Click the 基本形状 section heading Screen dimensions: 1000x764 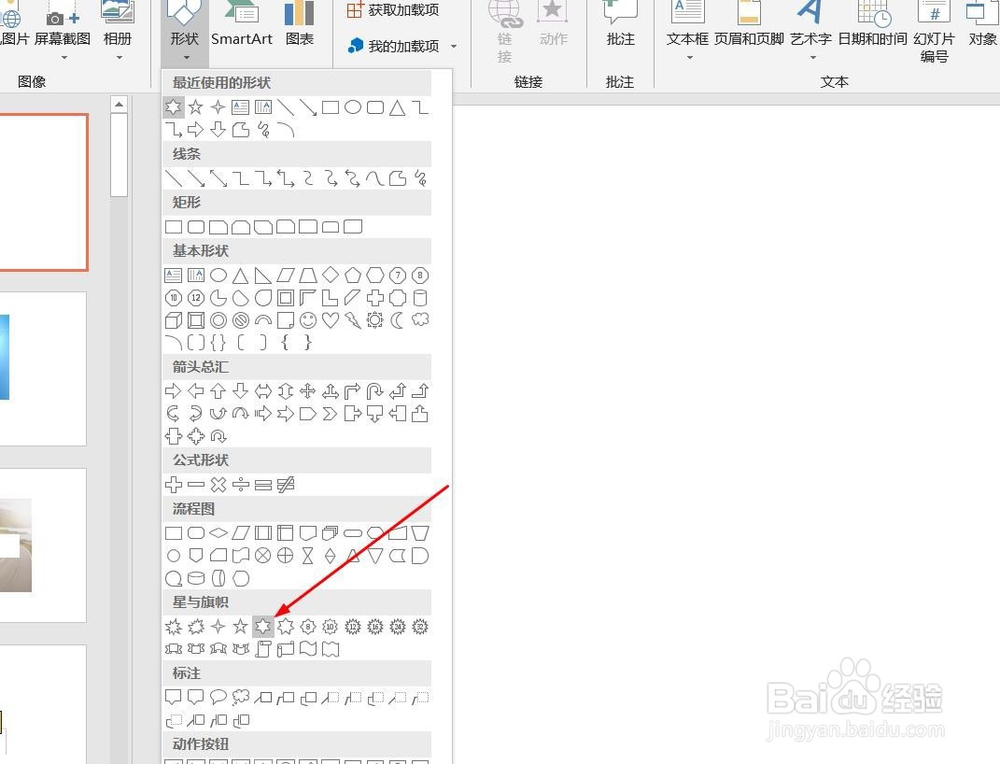pos(200,251)
